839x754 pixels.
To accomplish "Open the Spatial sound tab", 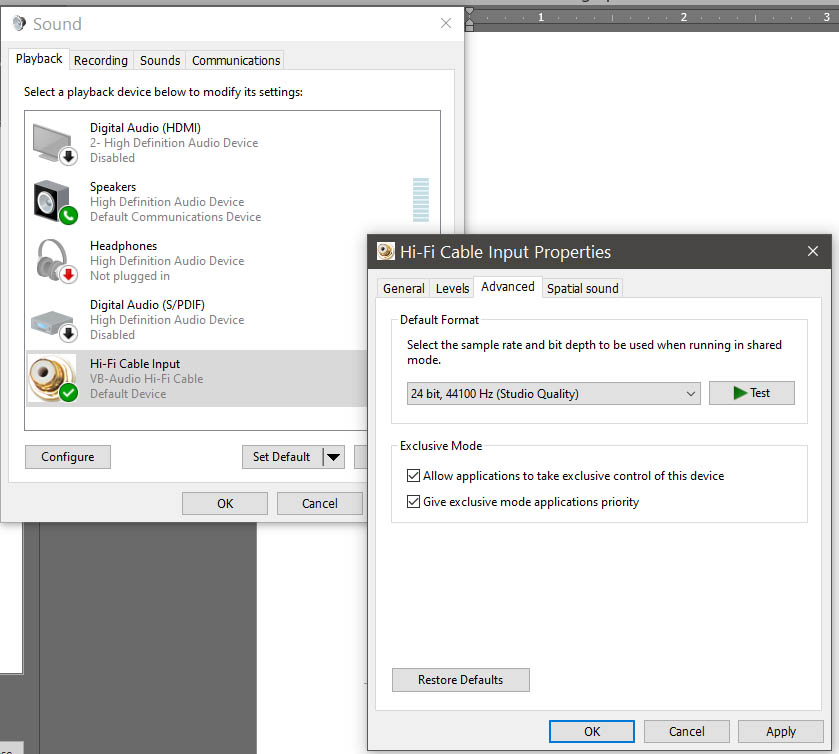I will [x=582, y=288].
